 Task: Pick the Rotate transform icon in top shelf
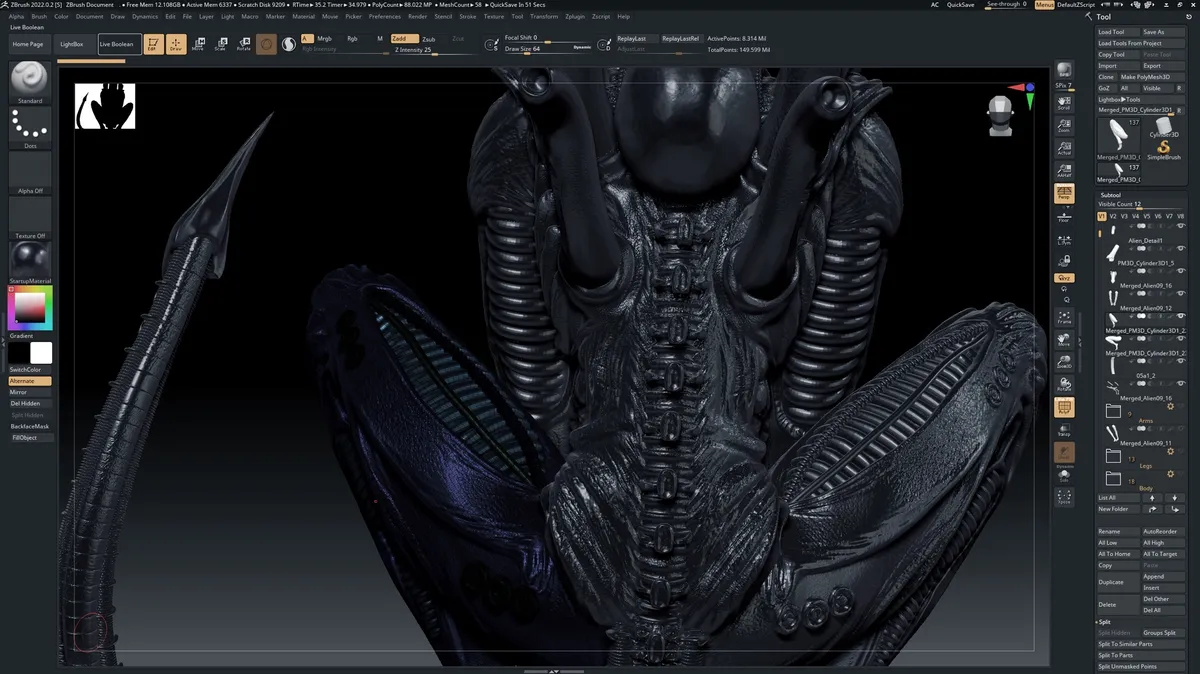(243, 44)
